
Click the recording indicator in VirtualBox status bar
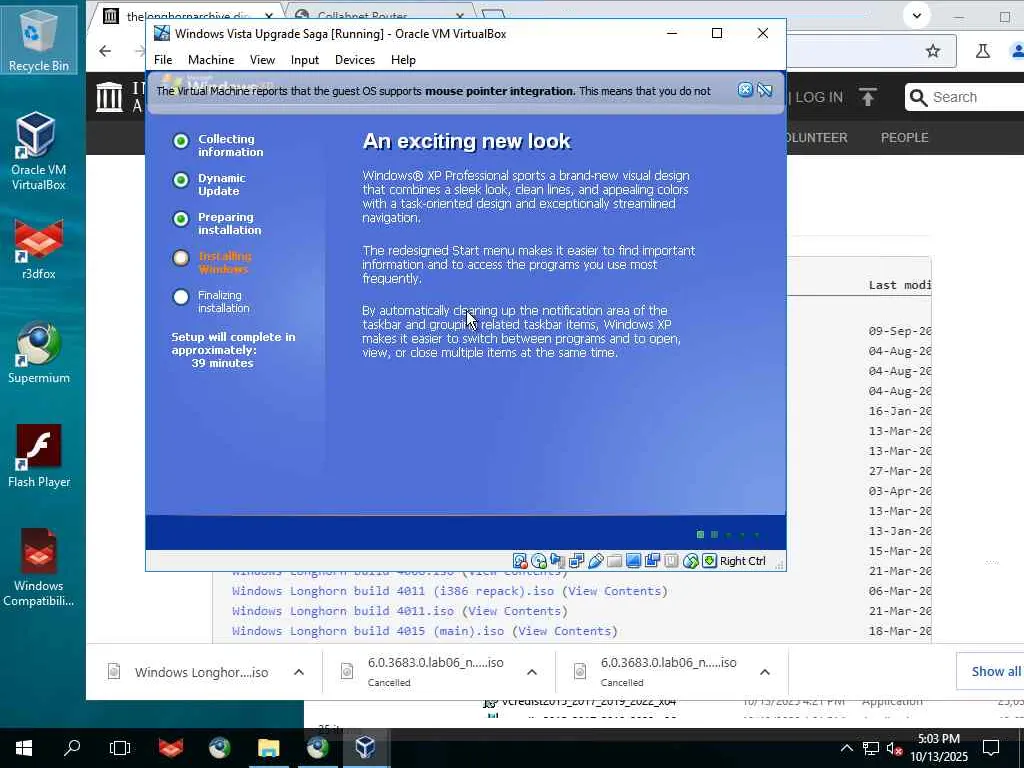652,561
